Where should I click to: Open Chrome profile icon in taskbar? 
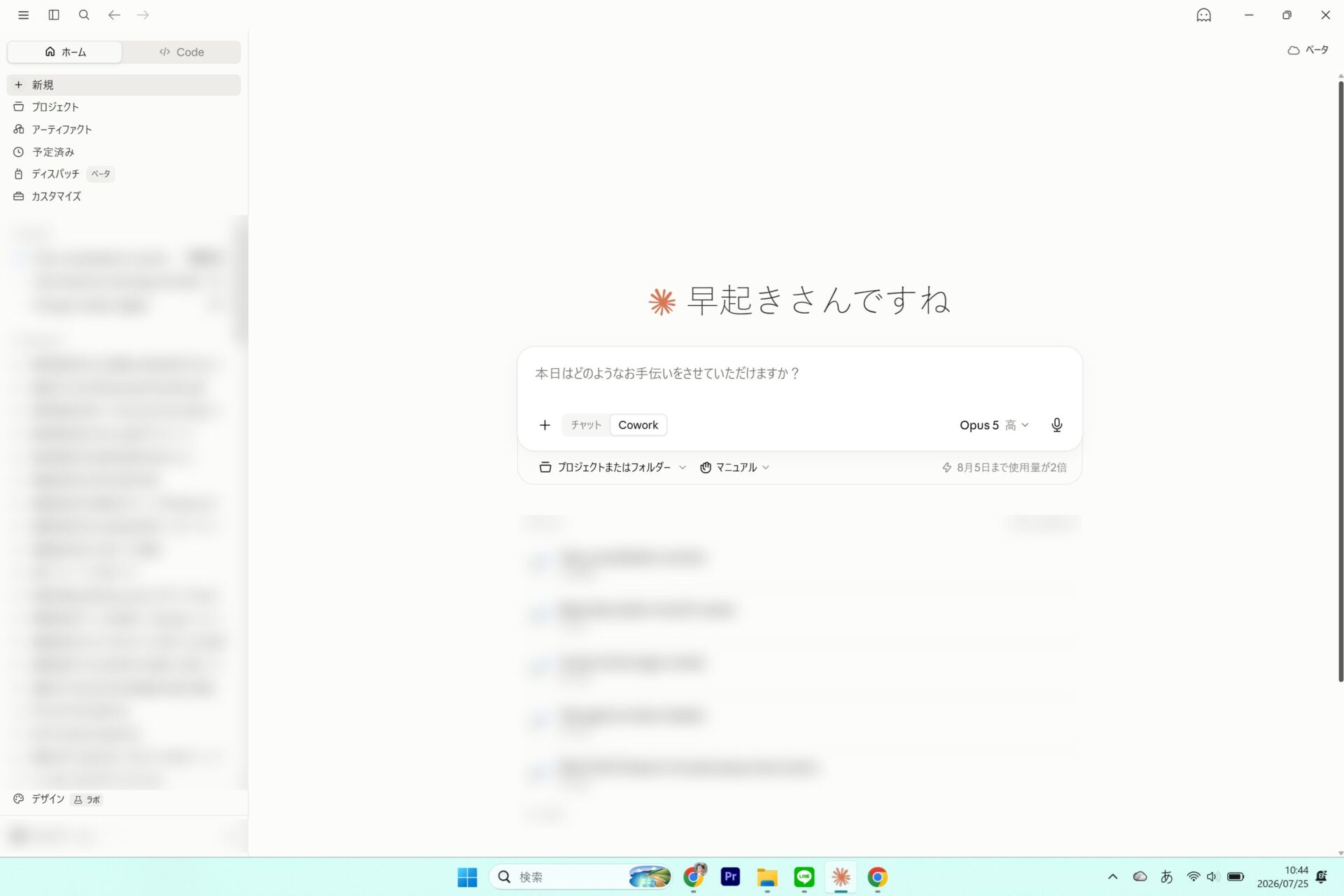(x=694, y=877)
